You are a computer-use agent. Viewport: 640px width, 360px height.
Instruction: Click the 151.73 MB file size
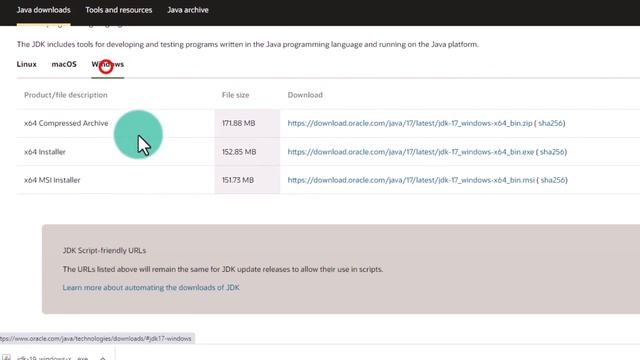tap(238, 180)
